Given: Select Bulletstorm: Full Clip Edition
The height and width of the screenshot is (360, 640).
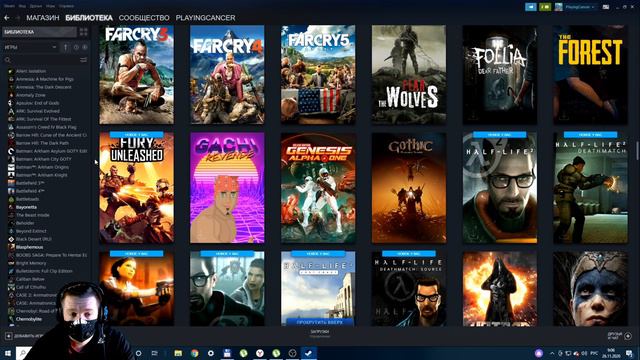Looking at the screenshot, I should point(44,271).
